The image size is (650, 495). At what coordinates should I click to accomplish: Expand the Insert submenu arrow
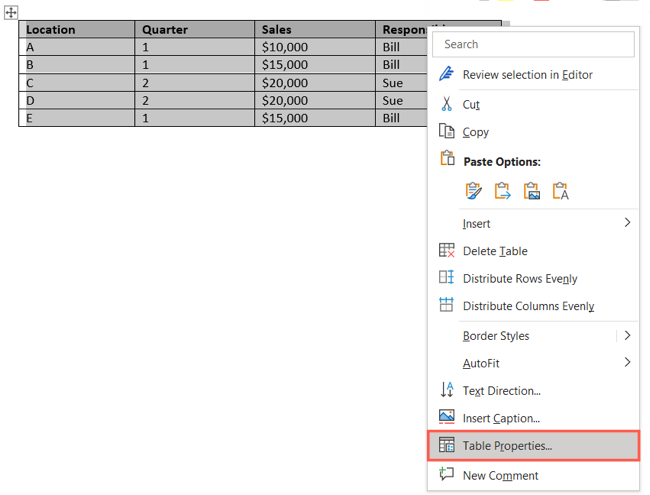627,223
